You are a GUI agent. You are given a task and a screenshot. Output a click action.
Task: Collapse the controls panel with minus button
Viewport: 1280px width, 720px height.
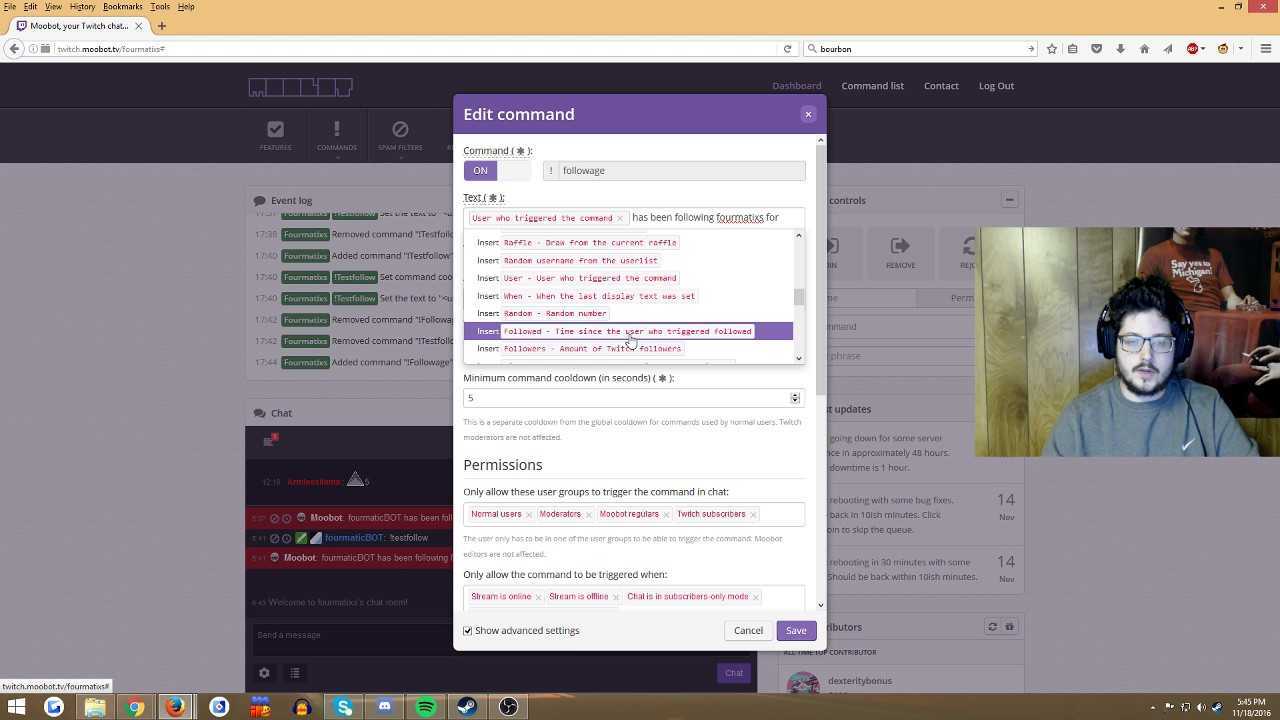[x=1009, y=200]
